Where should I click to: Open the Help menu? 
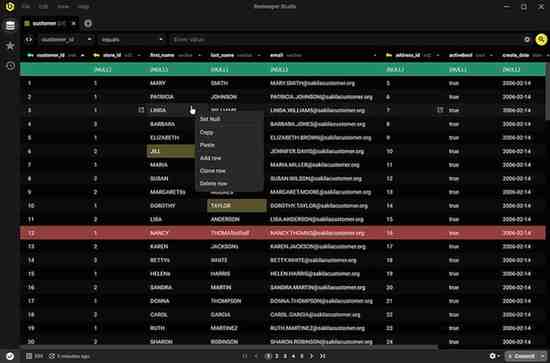point(83,6)
